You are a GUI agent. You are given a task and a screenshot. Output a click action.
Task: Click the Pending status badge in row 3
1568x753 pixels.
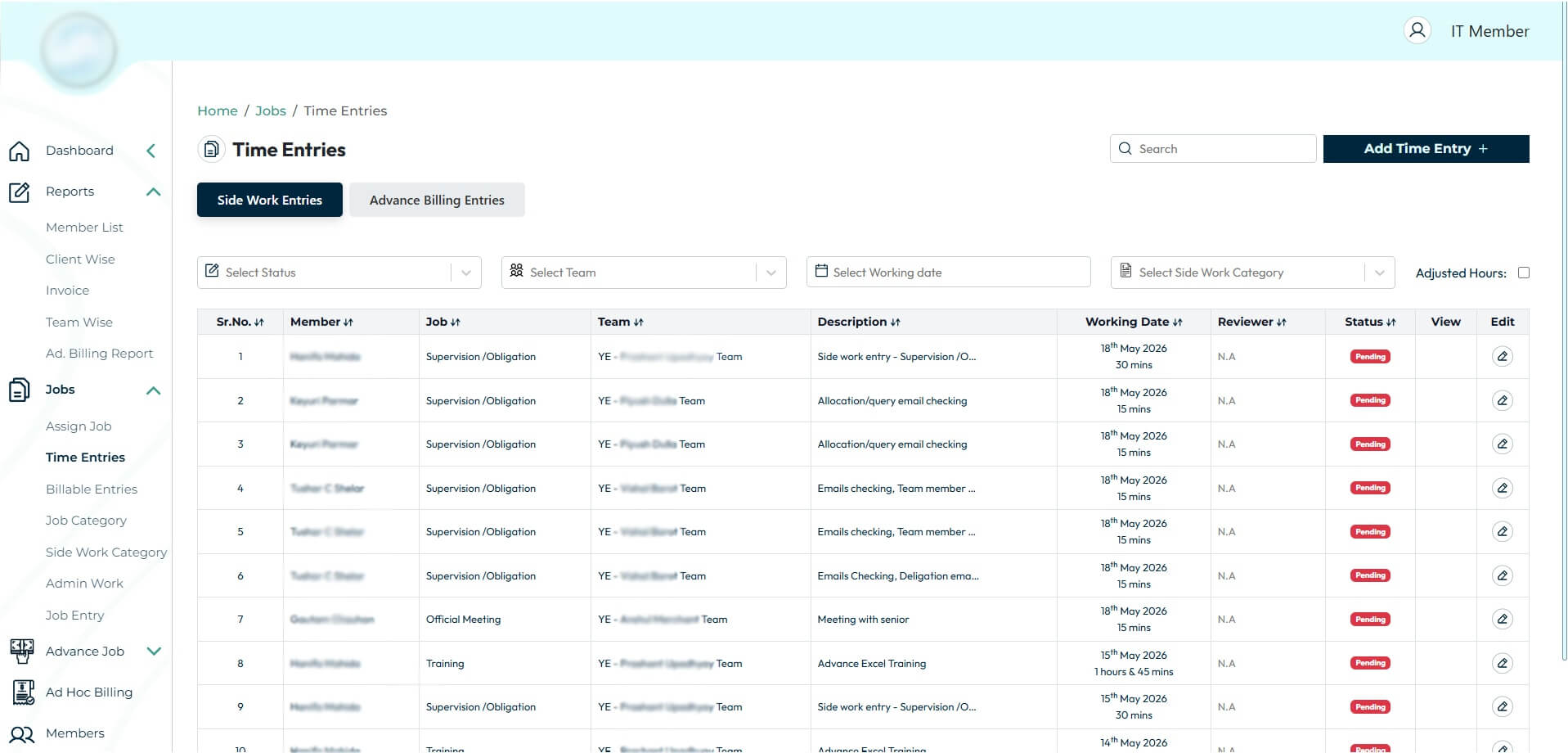click(1370, 444)
